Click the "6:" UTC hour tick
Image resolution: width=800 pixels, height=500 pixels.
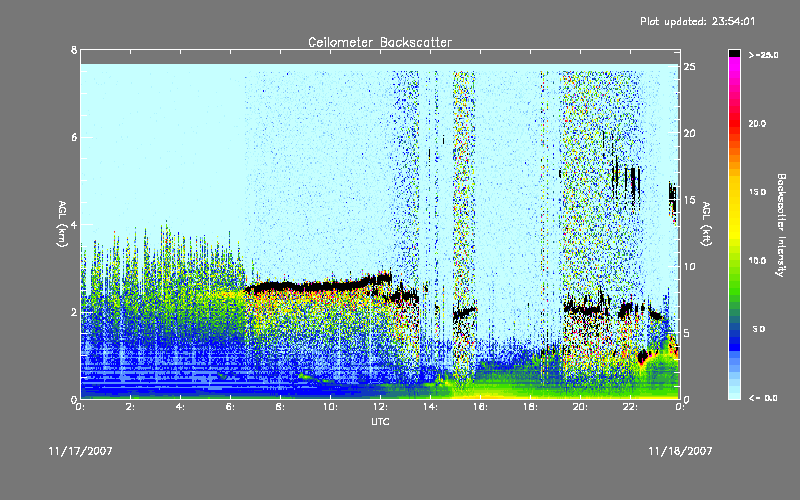click(x=231, y=407)
